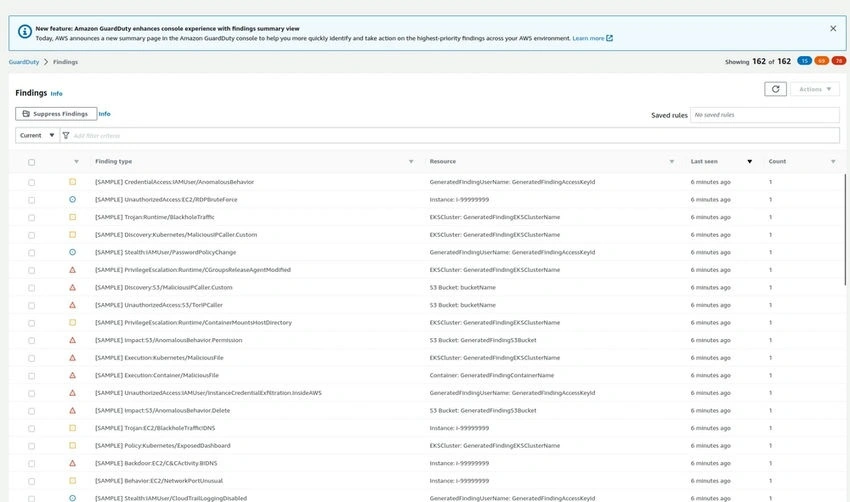The width and height of the screenshot is (850, 502).
Task: Click the Saved rules selection field
Action: point(764,115)
